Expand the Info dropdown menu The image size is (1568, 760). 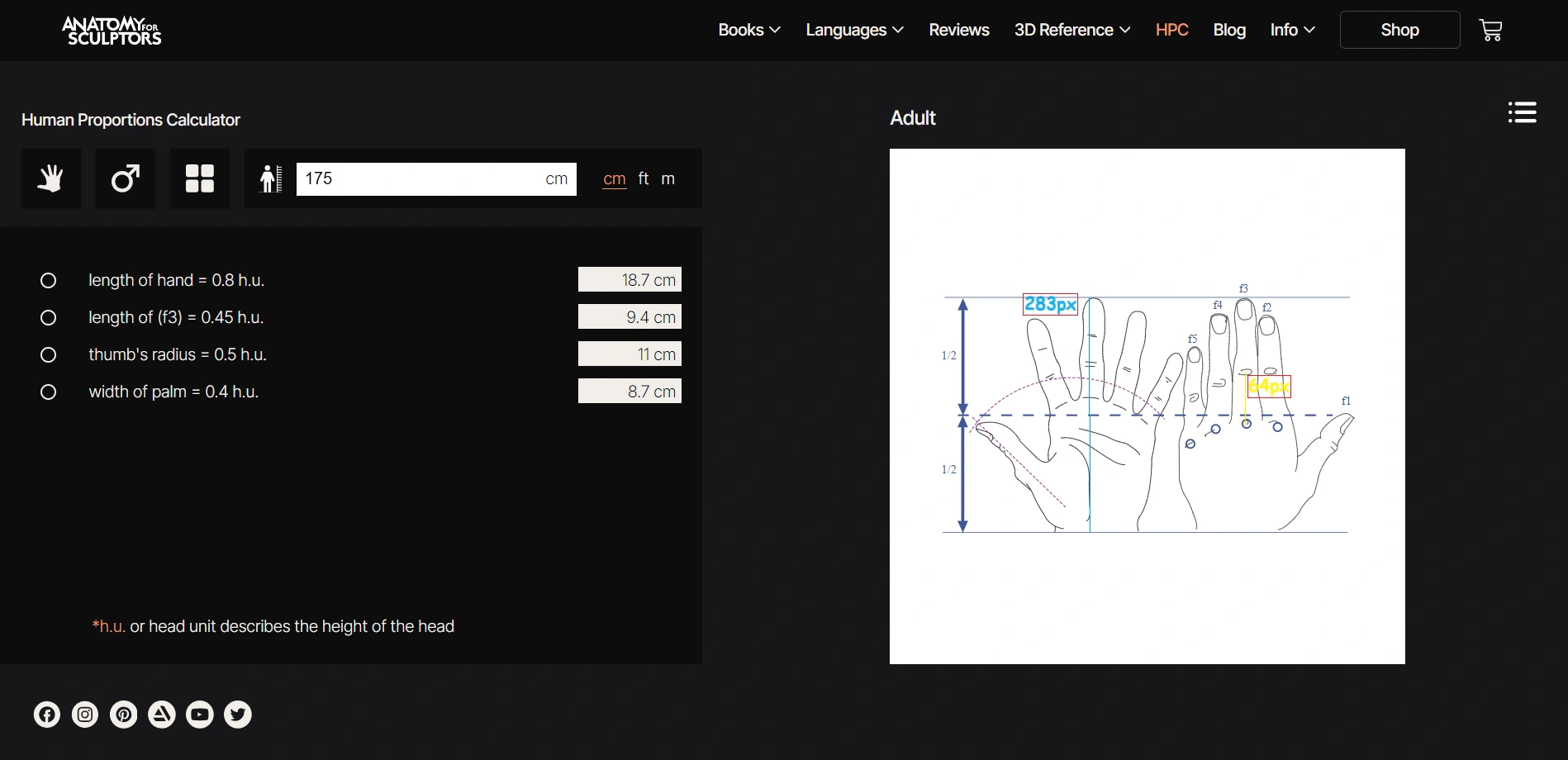pyautogui.click(x=1293, y=30)
